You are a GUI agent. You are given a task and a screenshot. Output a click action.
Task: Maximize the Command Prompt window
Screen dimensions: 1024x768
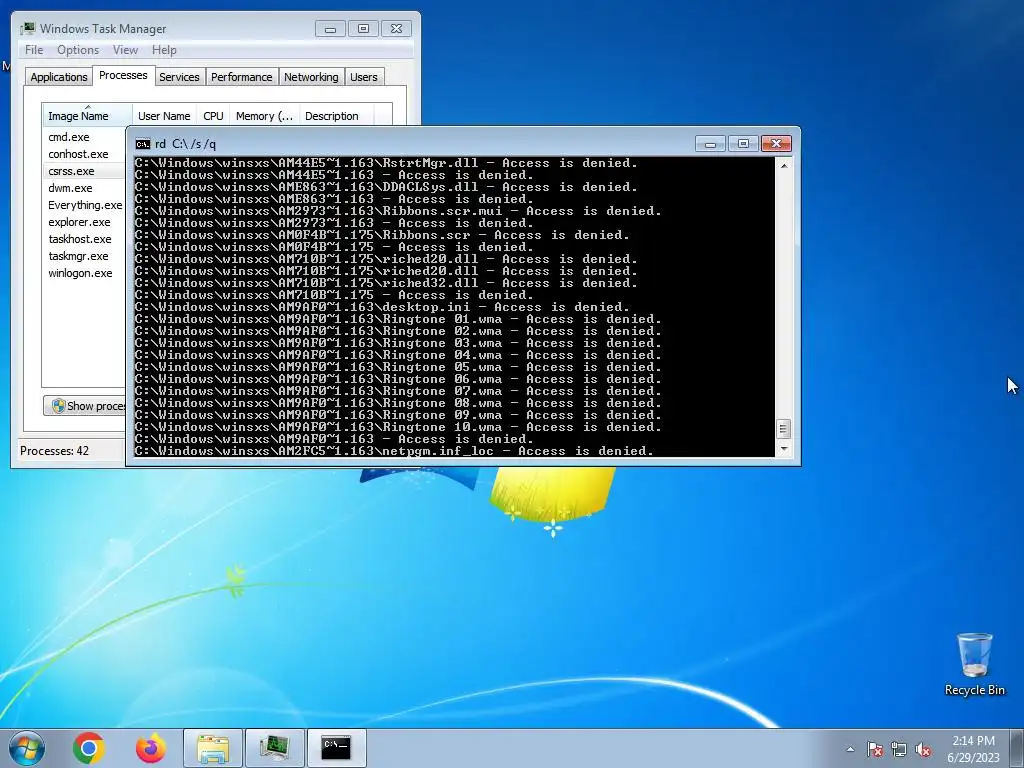[x=743, y=144]
